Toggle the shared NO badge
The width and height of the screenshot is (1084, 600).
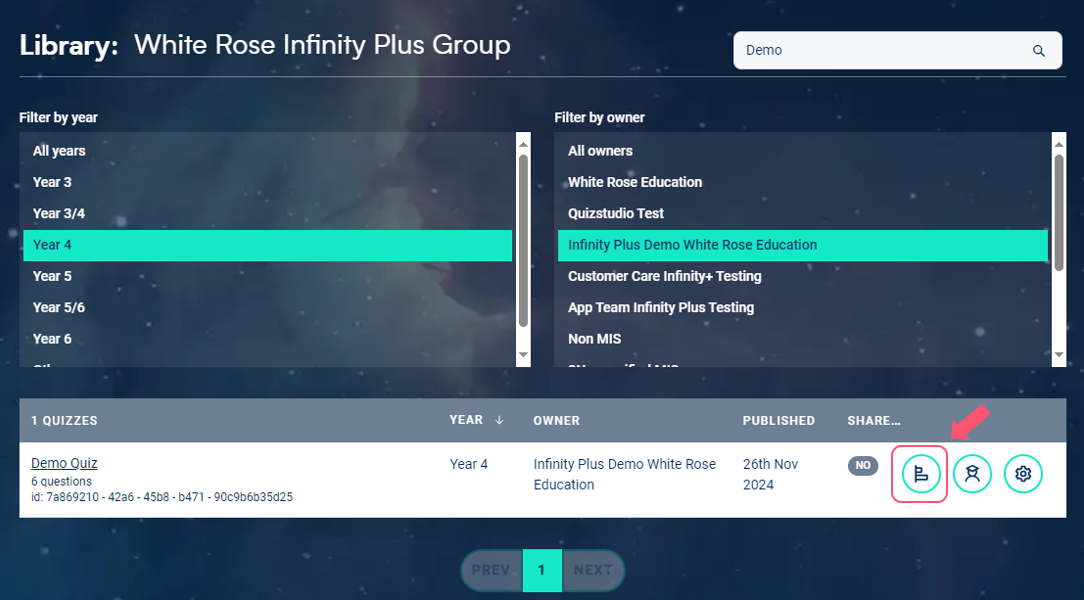click(862, 465)
